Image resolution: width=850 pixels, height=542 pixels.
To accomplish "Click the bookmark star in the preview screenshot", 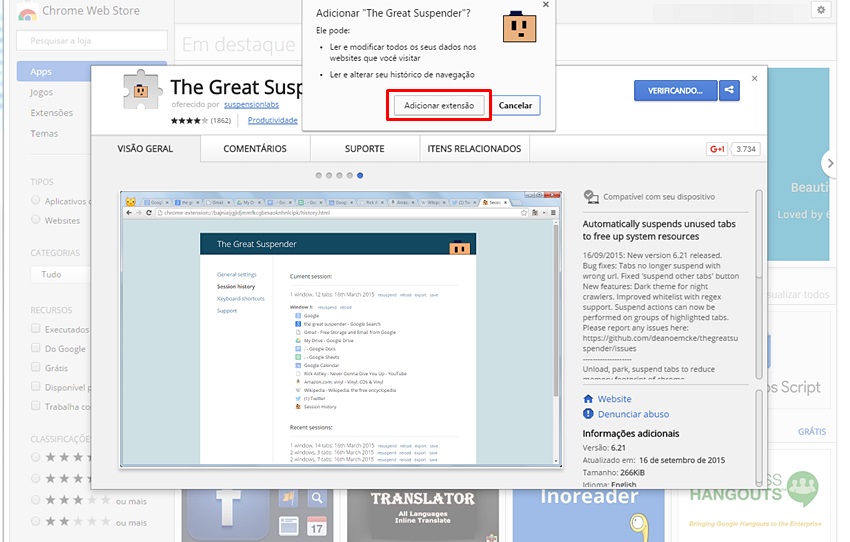I will (524, 213).
